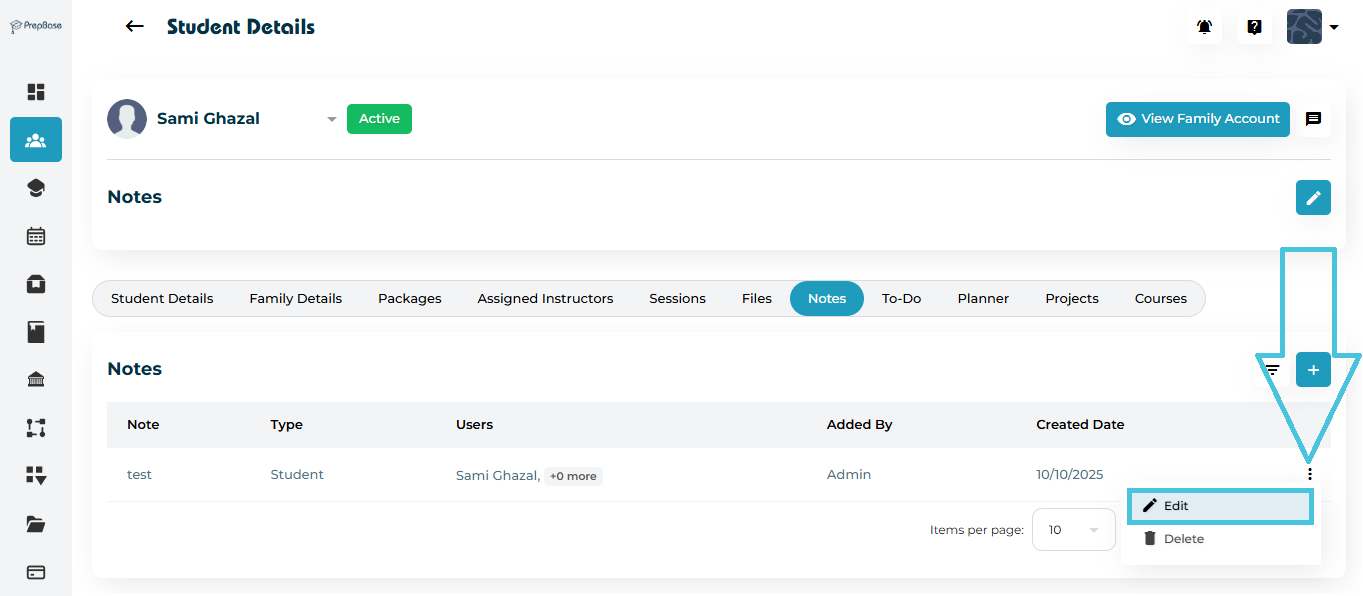This screenshot has width=1363, height=596.
Task: Switch to the Sessions tab
Action: pos(677,298)
